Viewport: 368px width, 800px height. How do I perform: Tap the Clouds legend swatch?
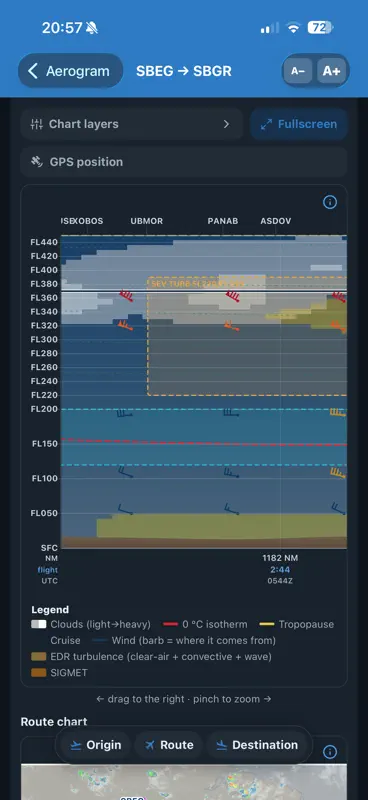pyautogui.click(x=39, y=624)
